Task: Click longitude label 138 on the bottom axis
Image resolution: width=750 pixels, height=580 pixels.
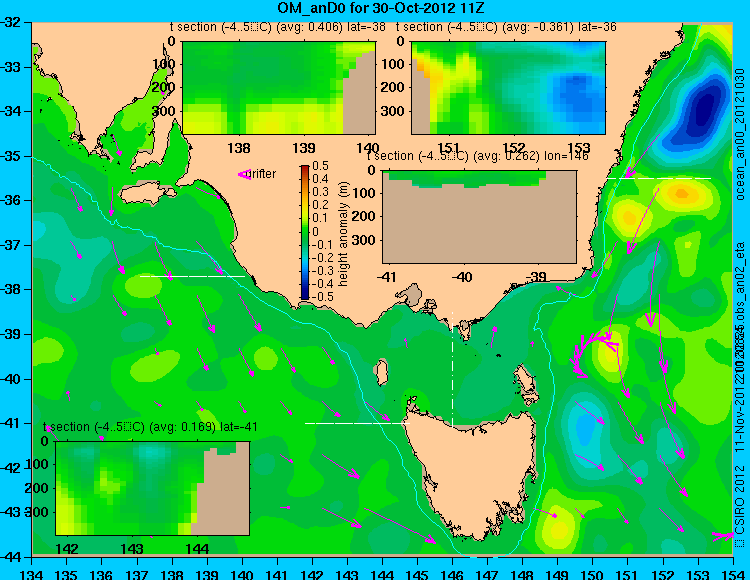Action: point(172,574)
